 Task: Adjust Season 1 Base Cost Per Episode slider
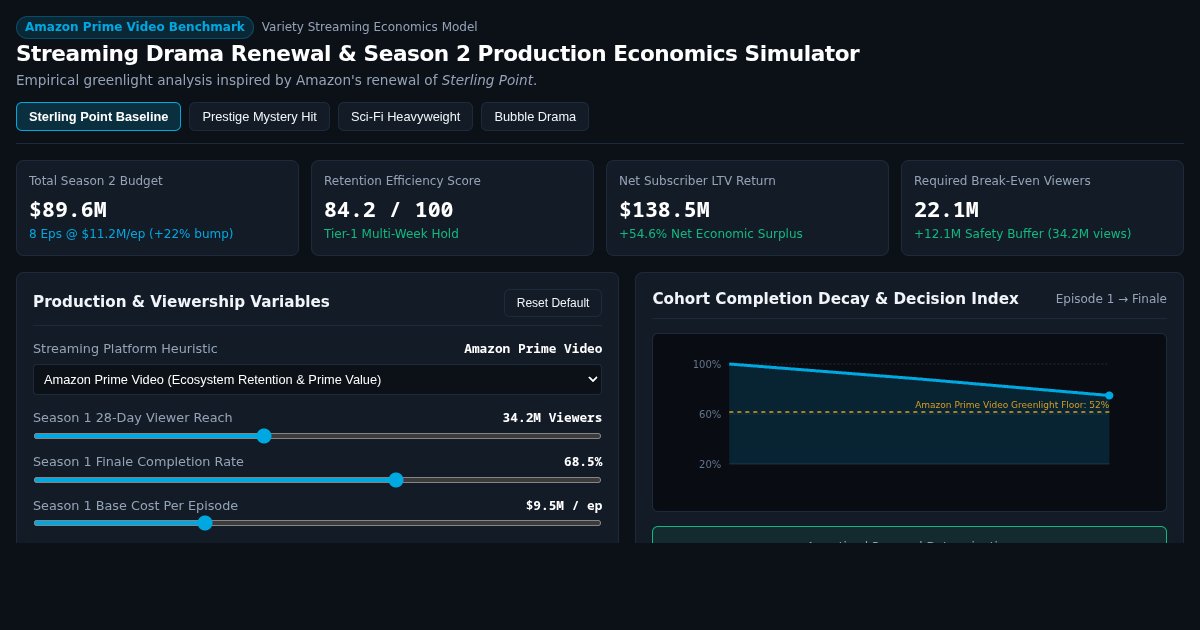point(317,523)
